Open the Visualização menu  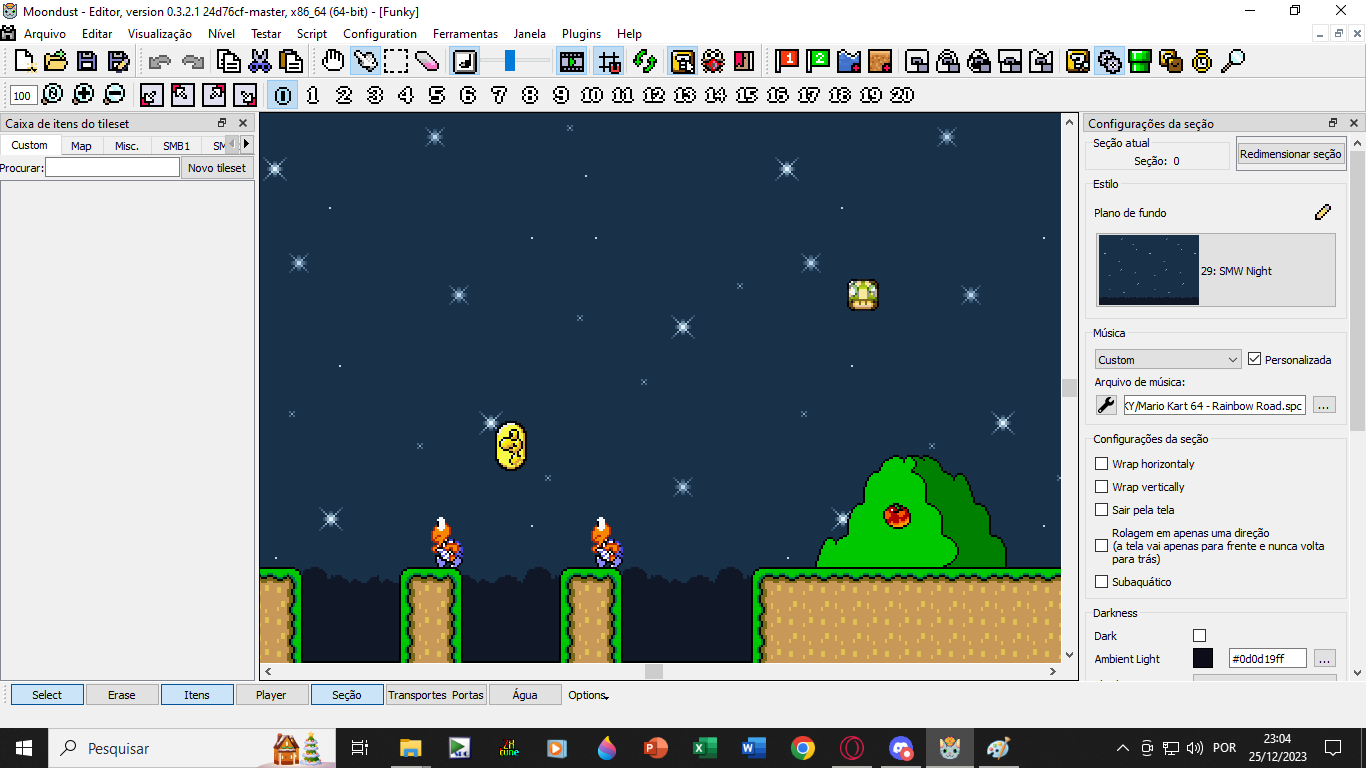click(x=160, y=34)
